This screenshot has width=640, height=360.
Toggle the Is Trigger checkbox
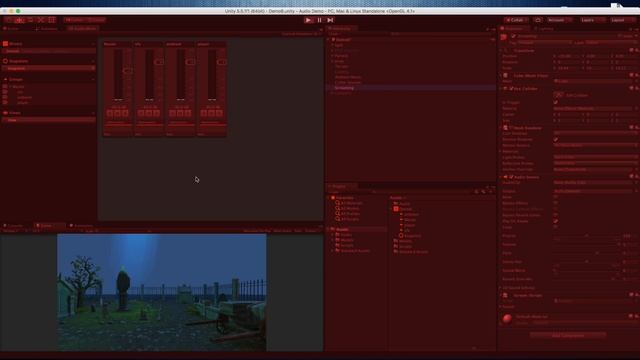click(556, 102)
